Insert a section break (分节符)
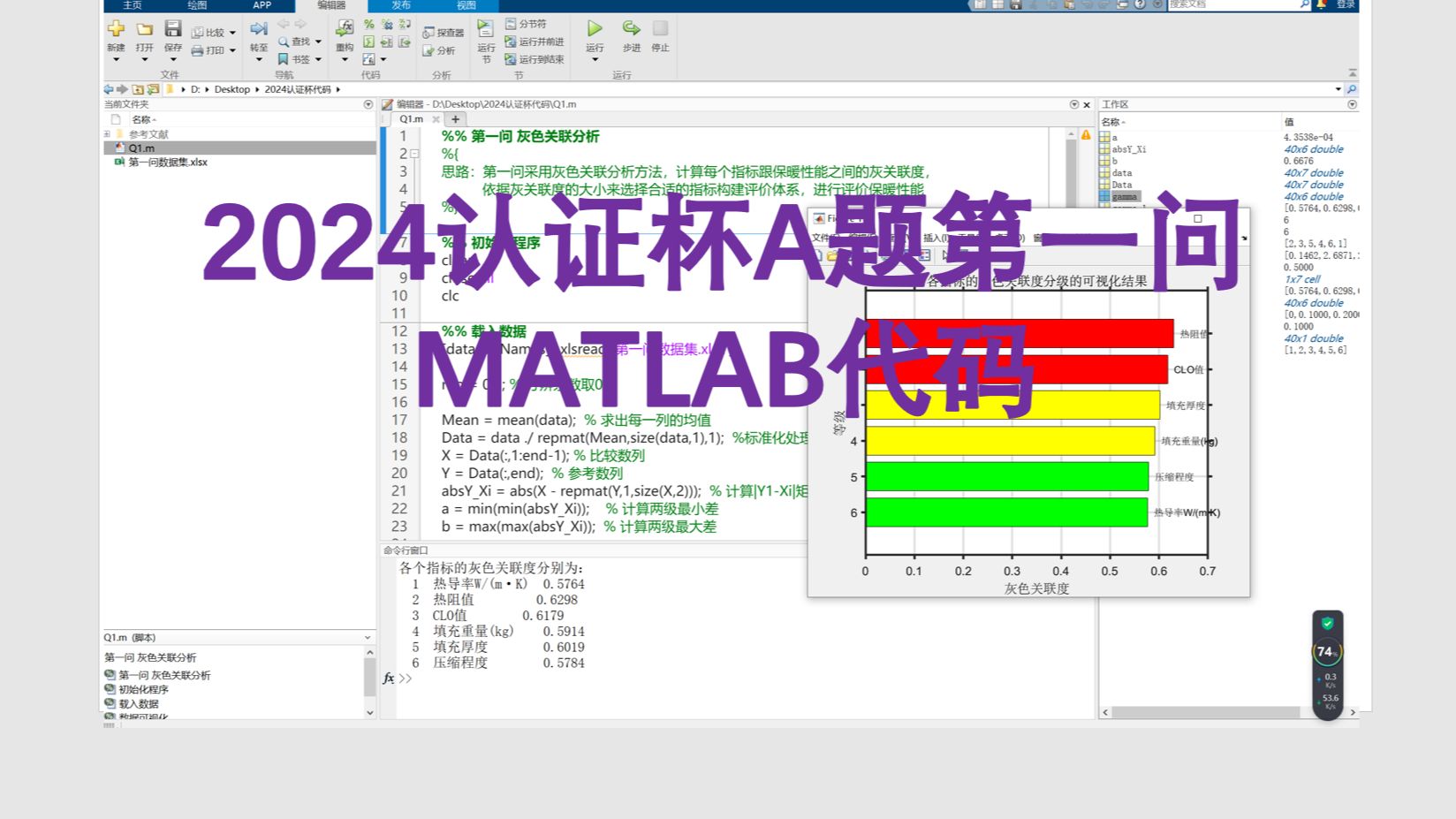 pos(526,24)
